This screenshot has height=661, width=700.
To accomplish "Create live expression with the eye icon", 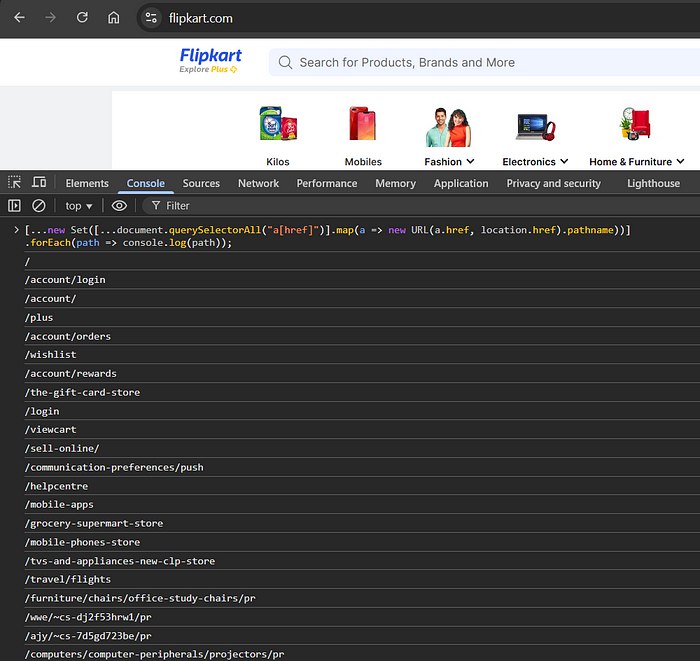I will [119, 206].
